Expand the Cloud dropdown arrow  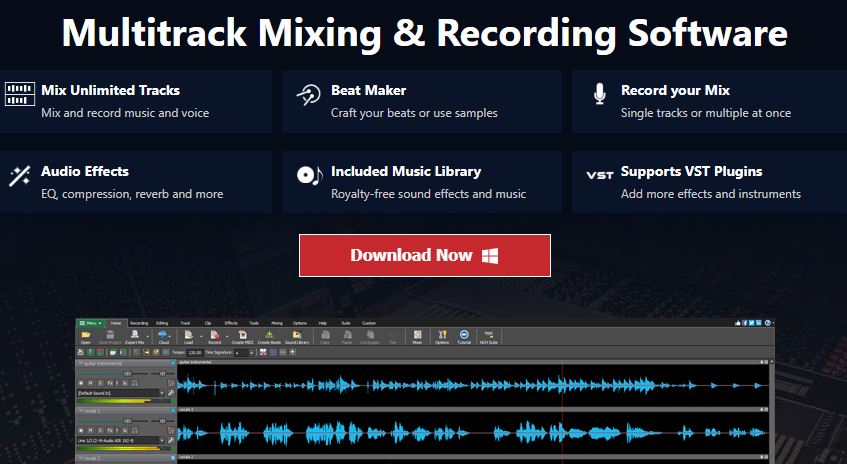pos(170,337)
